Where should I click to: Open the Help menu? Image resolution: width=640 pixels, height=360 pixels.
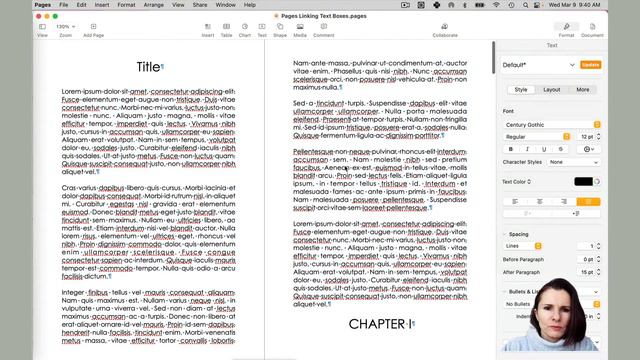(x=250, y=5)
